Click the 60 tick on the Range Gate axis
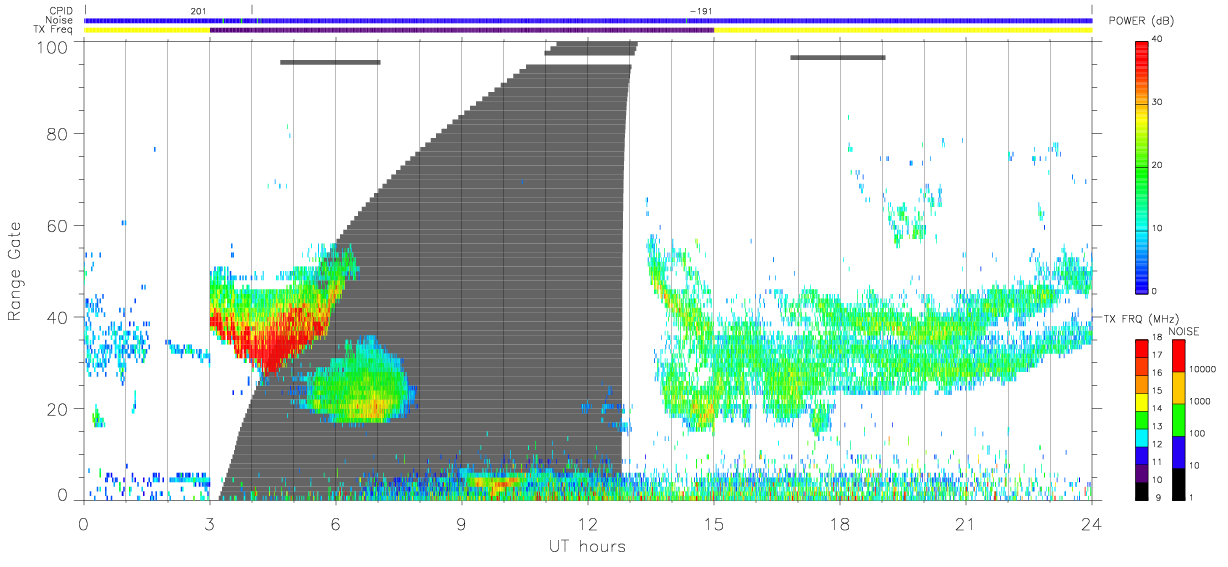1228x567 pixels. click(59, 225)
